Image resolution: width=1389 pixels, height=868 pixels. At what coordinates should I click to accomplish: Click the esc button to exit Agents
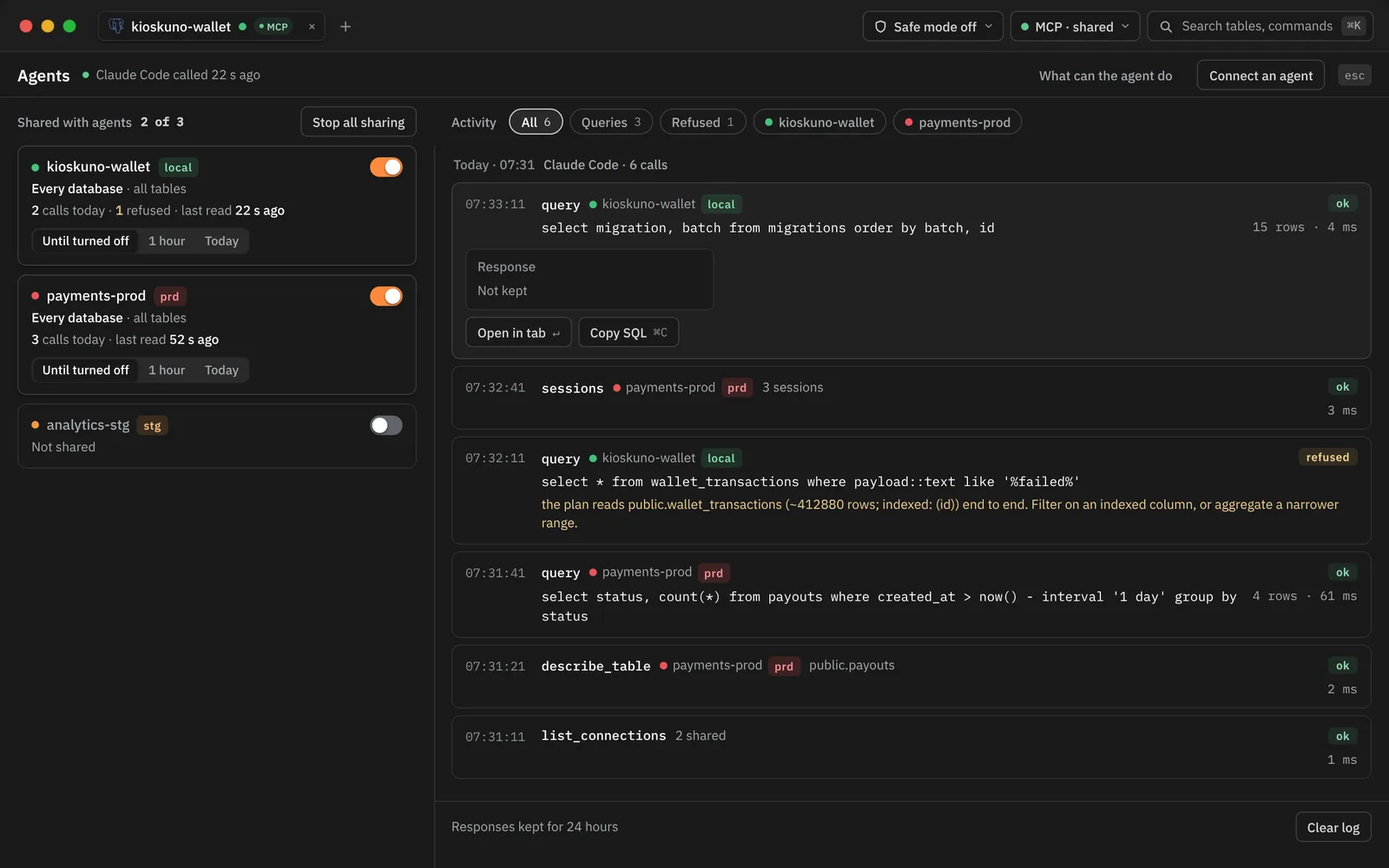[1354, 76]
